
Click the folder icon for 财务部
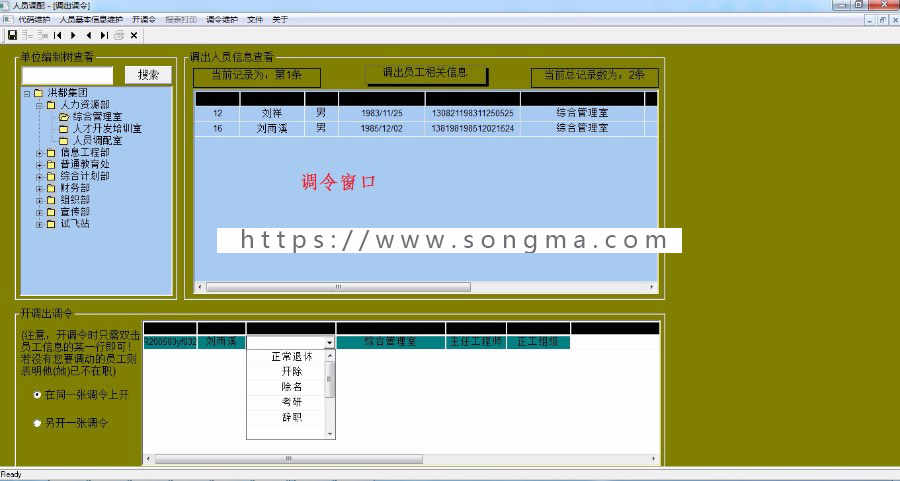[x=51, y=188]
